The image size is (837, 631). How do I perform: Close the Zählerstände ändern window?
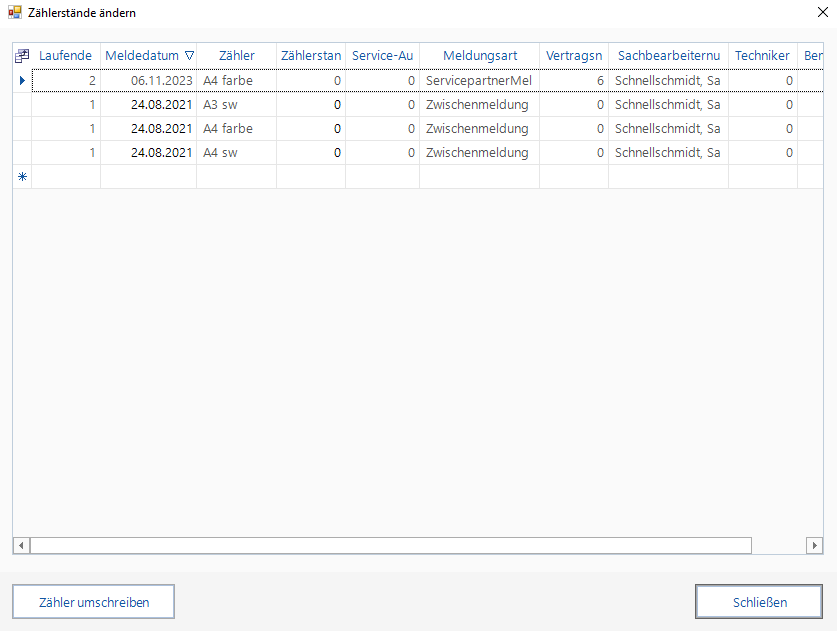click(x=822, y=13)
